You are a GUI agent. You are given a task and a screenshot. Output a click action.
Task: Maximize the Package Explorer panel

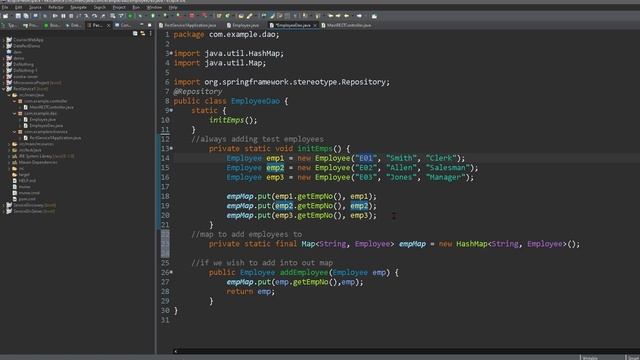click(x=149, y=25)
